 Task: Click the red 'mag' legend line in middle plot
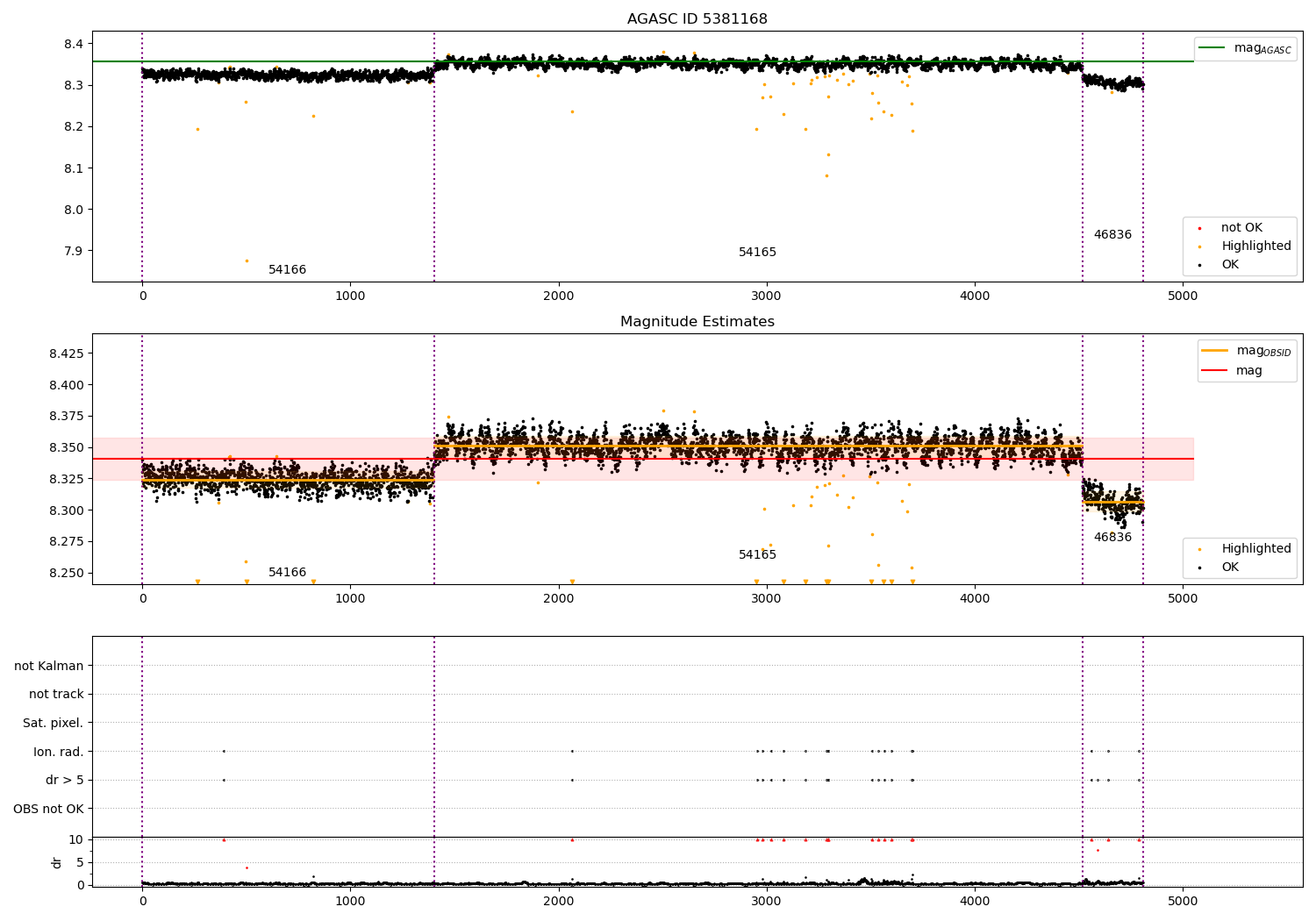click(x=1215, y=370)
